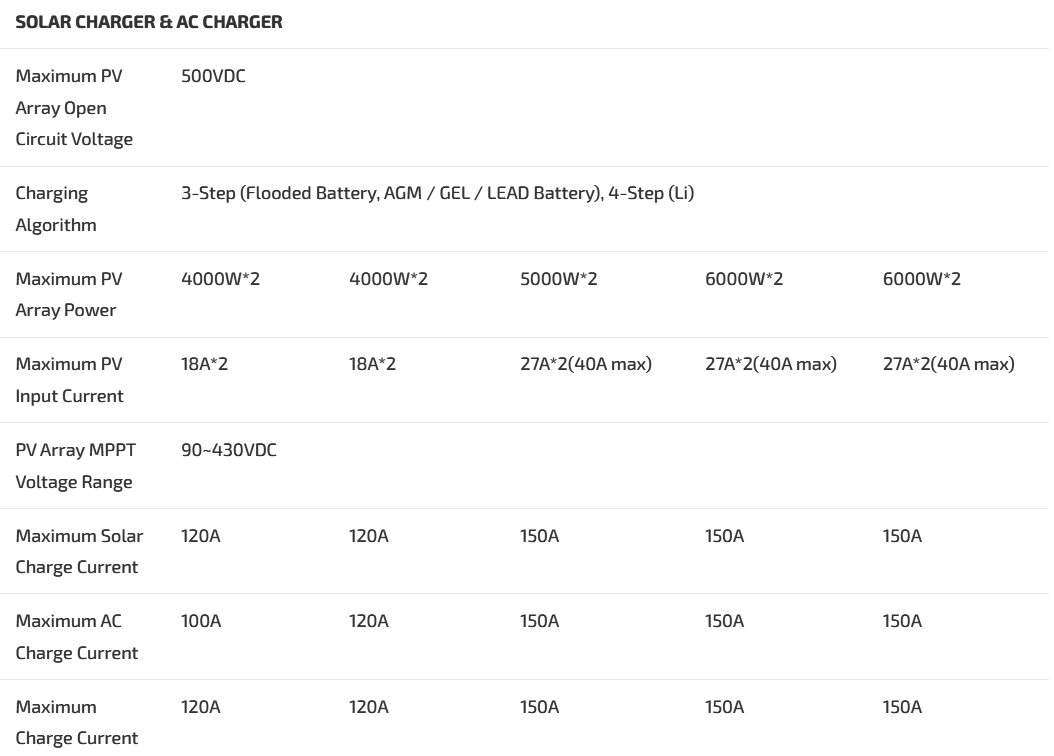This screenshot has width=1054, height=756.
Task: Click the first 4000W*2 value in the row
Action: pos(220,279)
